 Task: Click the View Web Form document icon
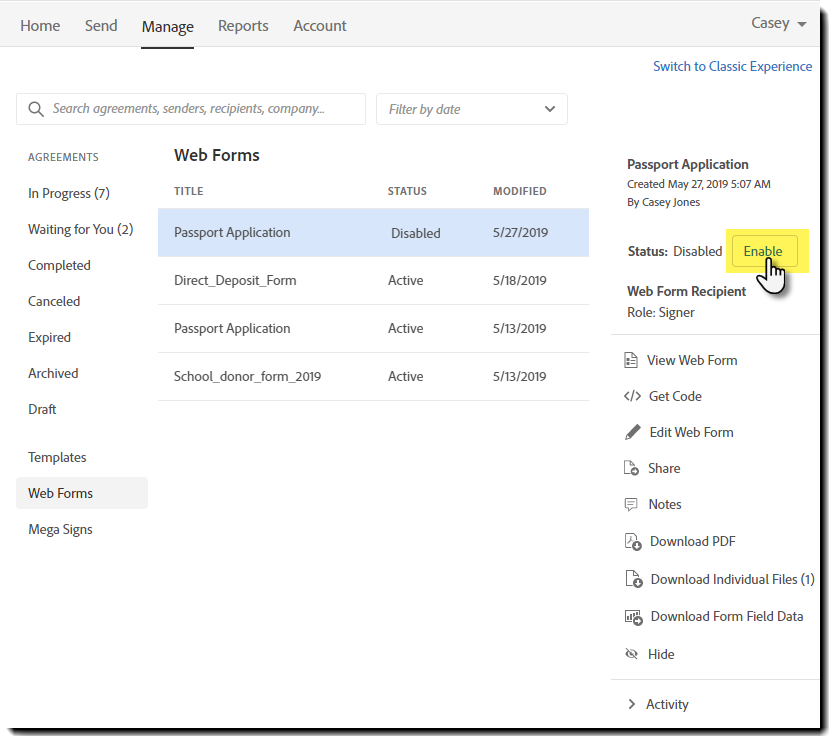click(631, 360)
